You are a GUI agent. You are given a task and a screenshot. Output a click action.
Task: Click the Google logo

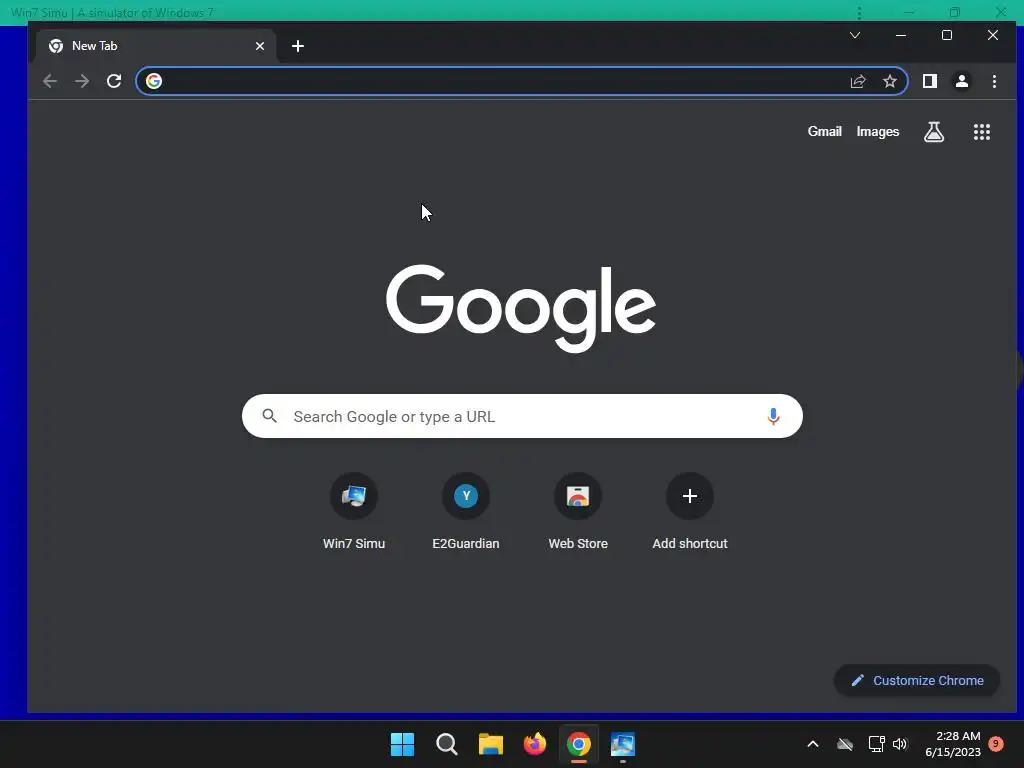point(520,308)
